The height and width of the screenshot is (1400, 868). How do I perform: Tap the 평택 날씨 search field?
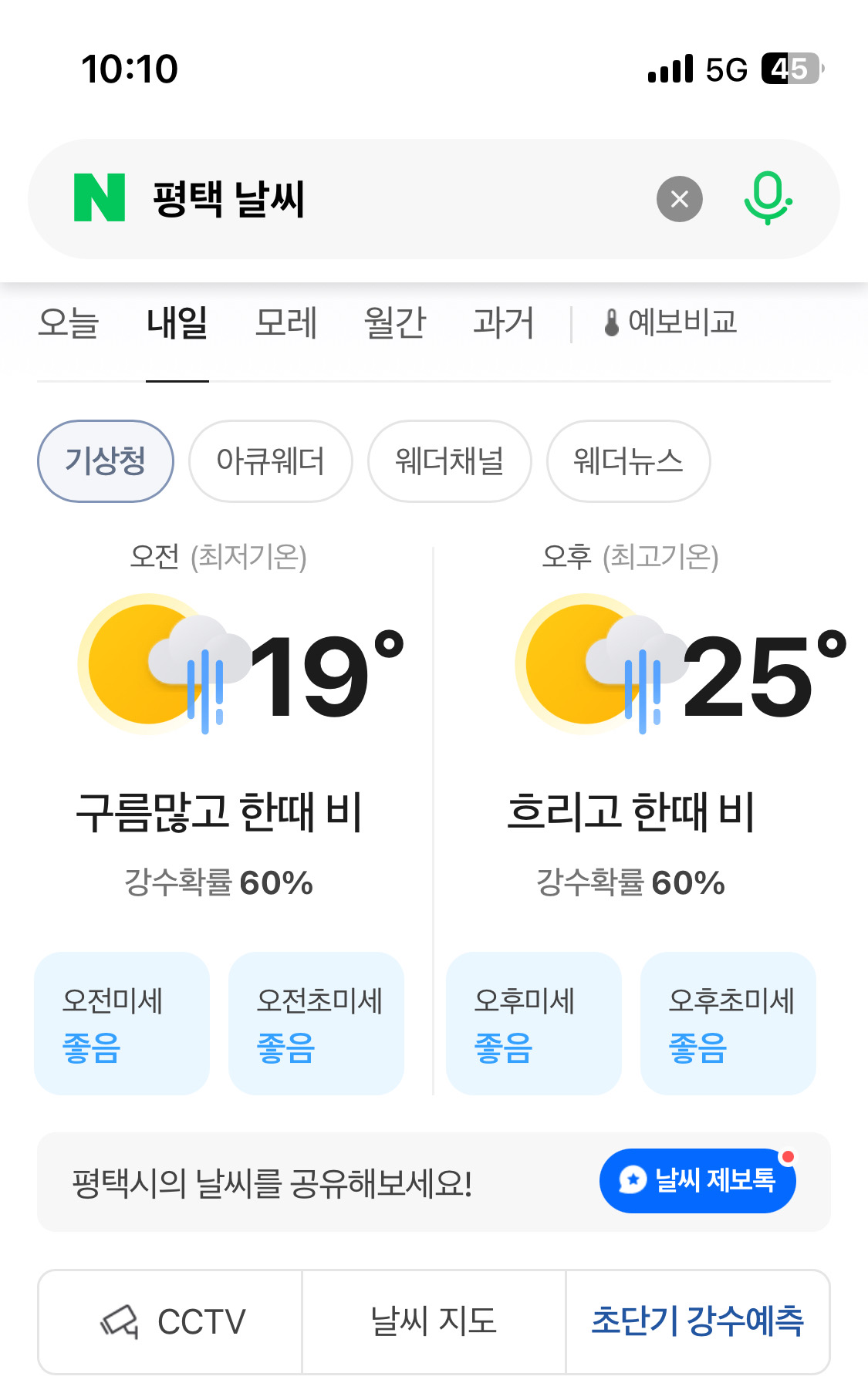386,199
